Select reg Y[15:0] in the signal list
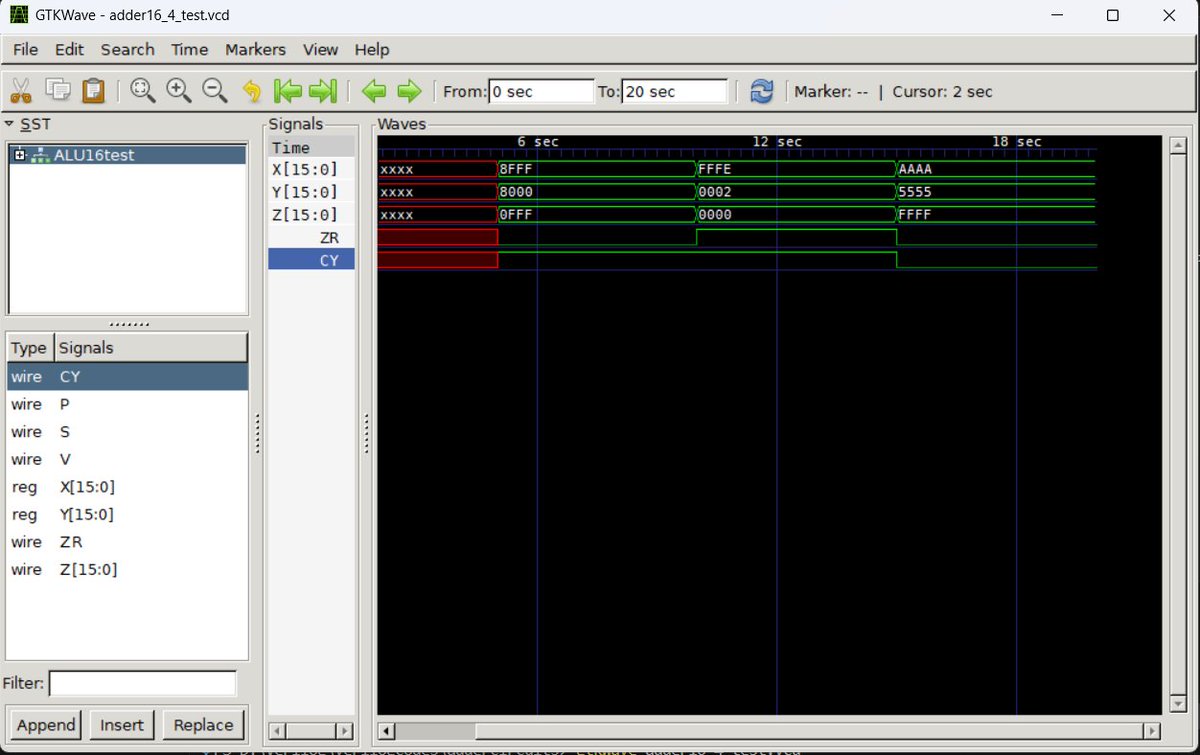The width and height of the screenshot is (1200, 755). pyautogui.click(x=127, y=514)
